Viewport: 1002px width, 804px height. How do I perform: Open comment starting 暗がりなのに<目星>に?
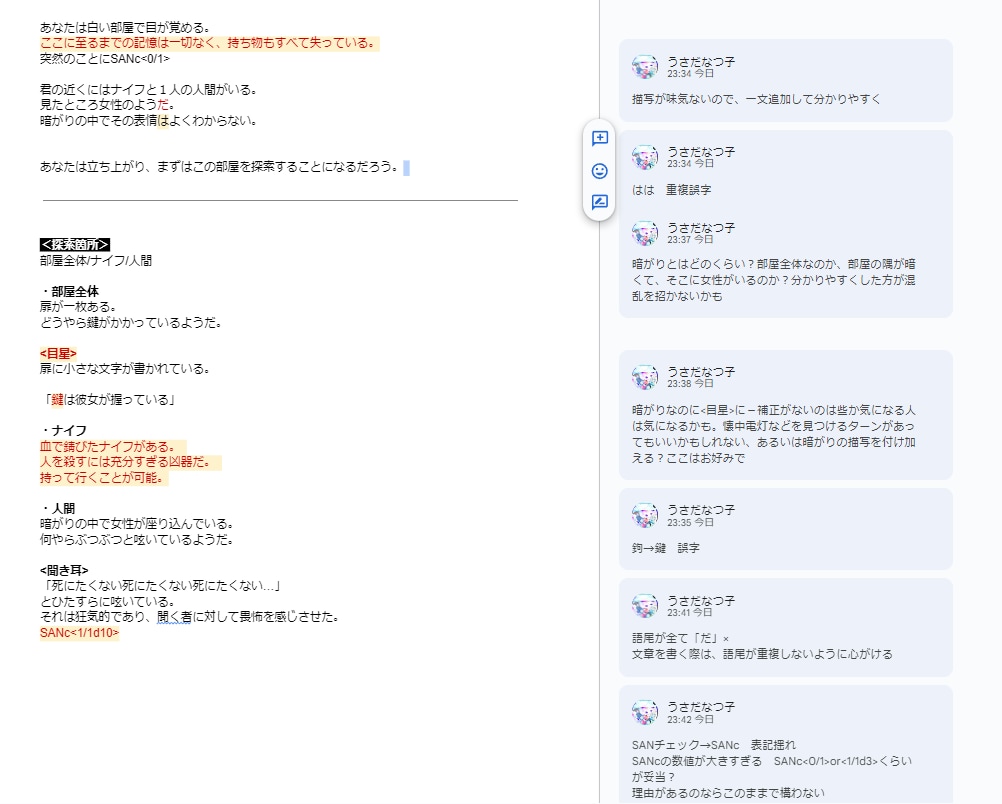(x=785, y=415)
